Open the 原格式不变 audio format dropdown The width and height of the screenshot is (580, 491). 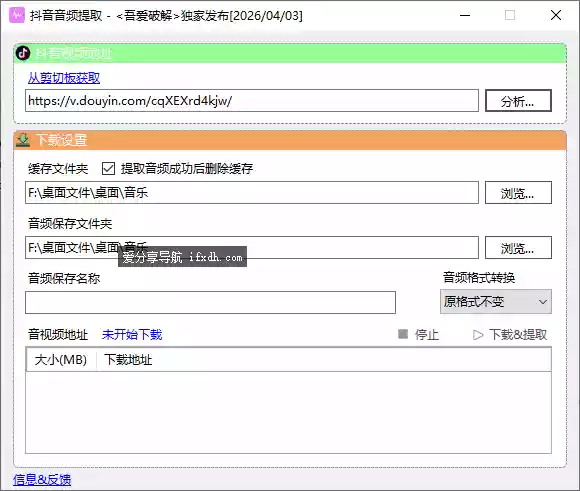click(x=496, y=302)
